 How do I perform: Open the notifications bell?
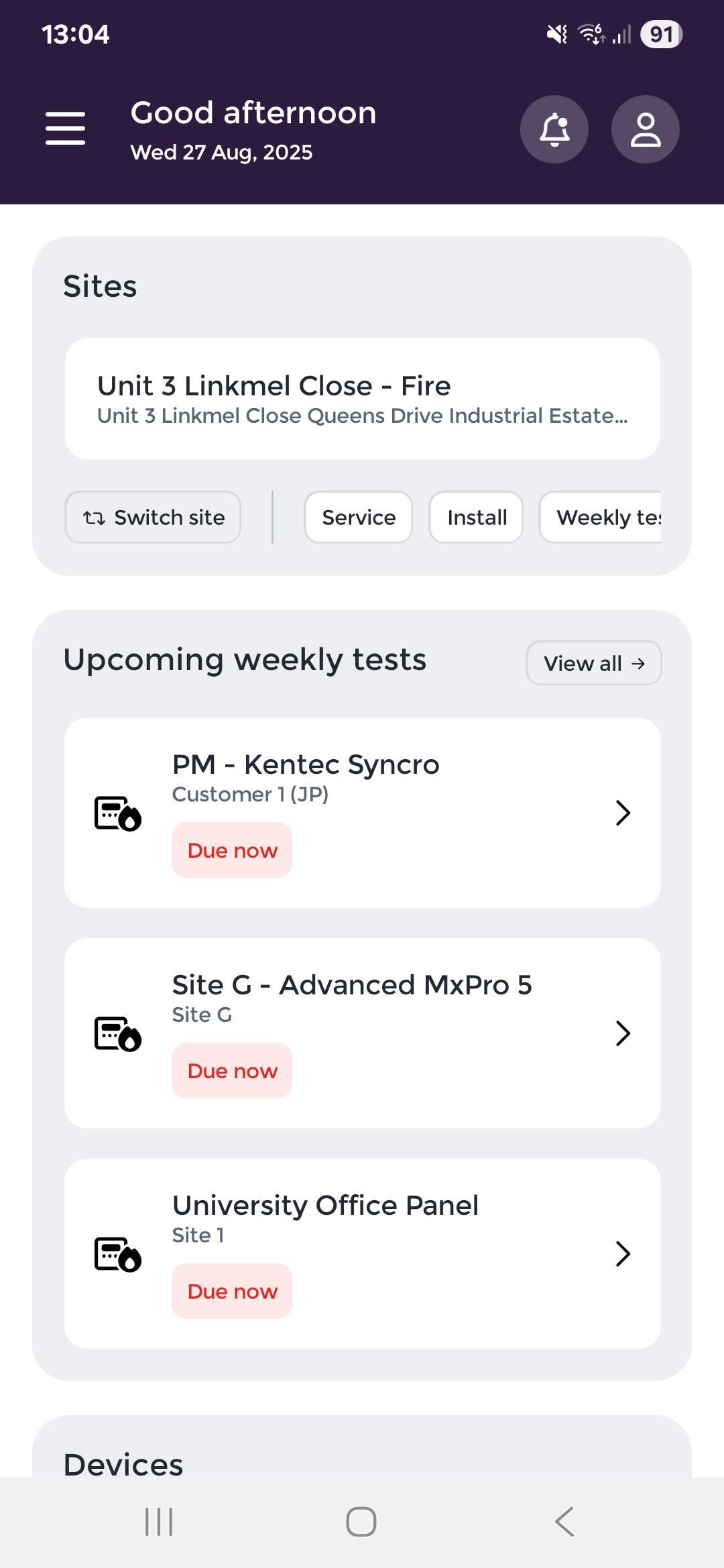554,129
